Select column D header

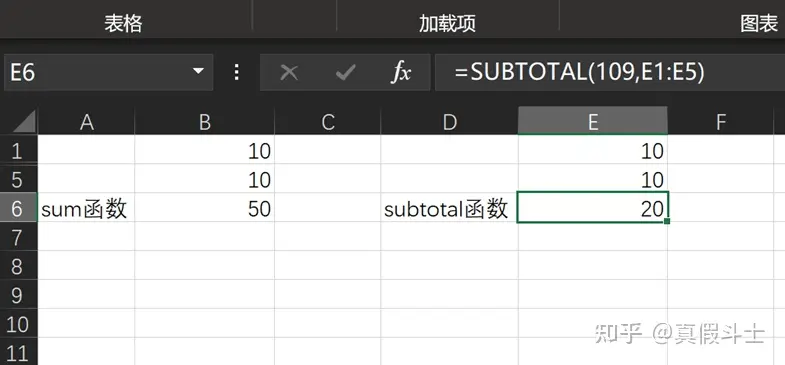(449, 121)
